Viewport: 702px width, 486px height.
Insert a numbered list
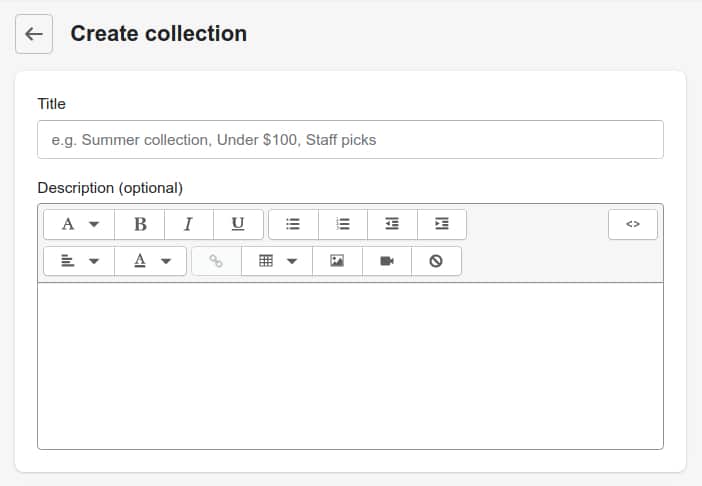(343, 224)
